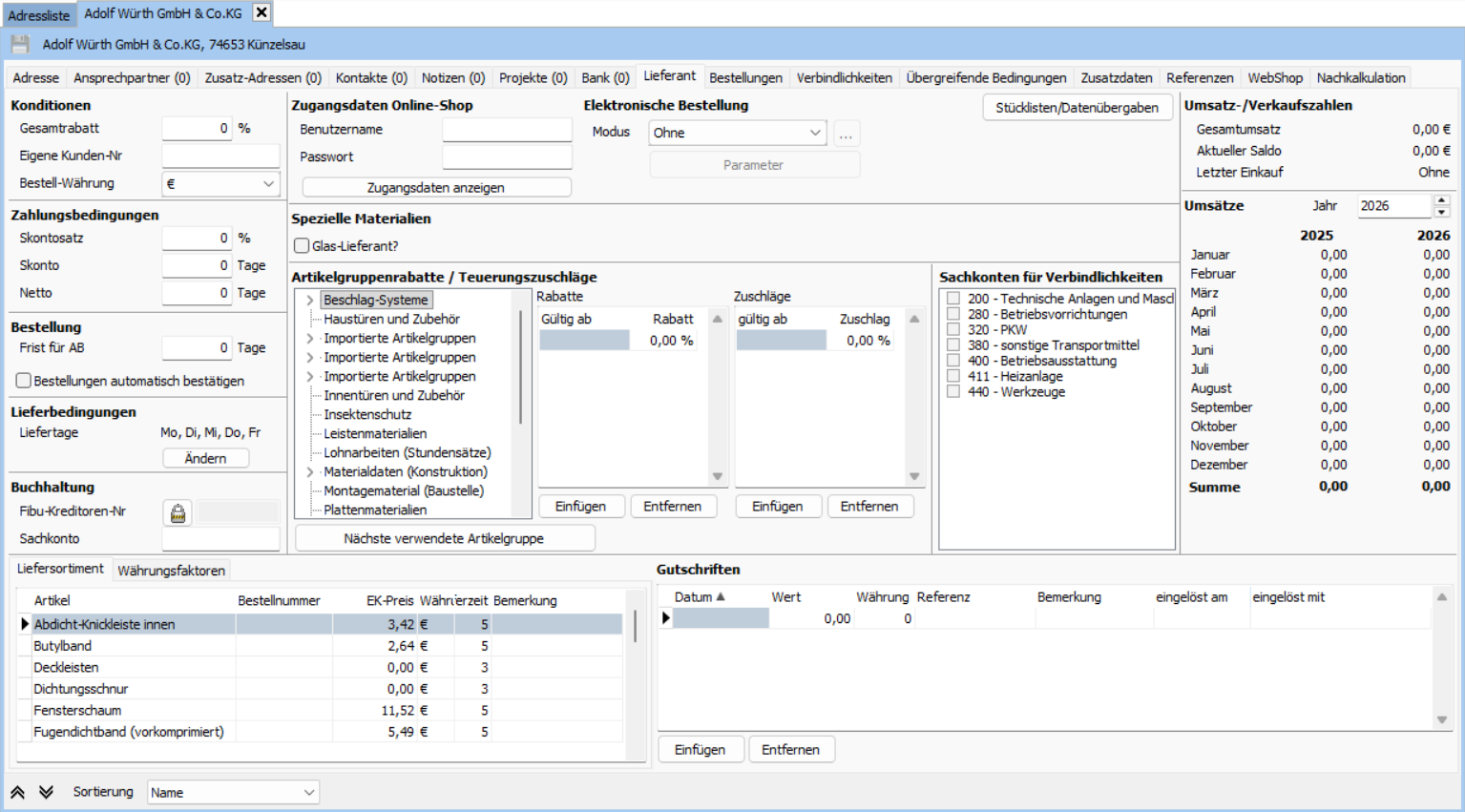This screenshot has width=1465, height=812.
Task: Expand the Beschlag-Systeme tree node
Action: pyautogui.click(x=310, y=300)
